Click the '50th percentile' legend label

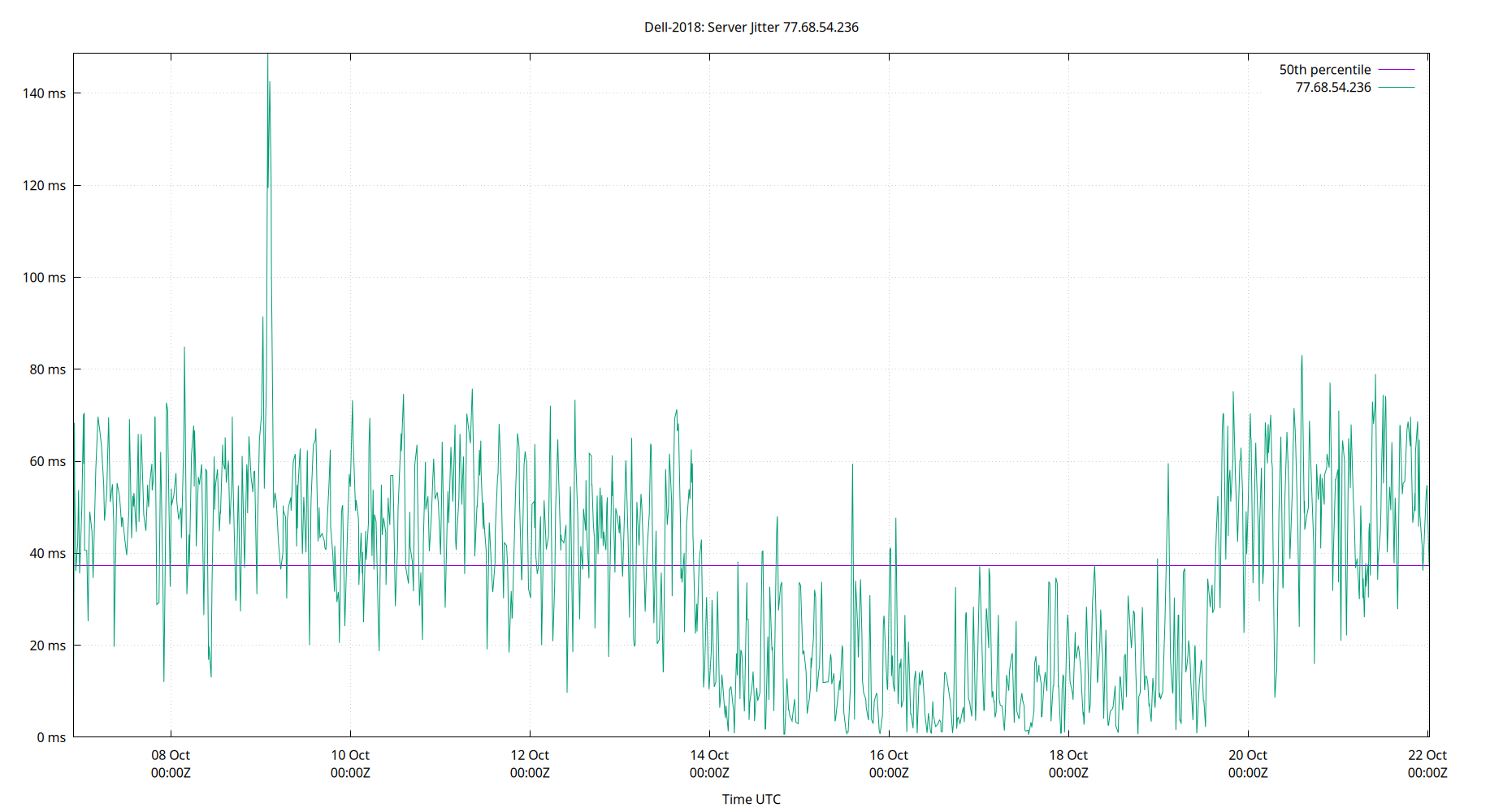tap(1325, 70)
